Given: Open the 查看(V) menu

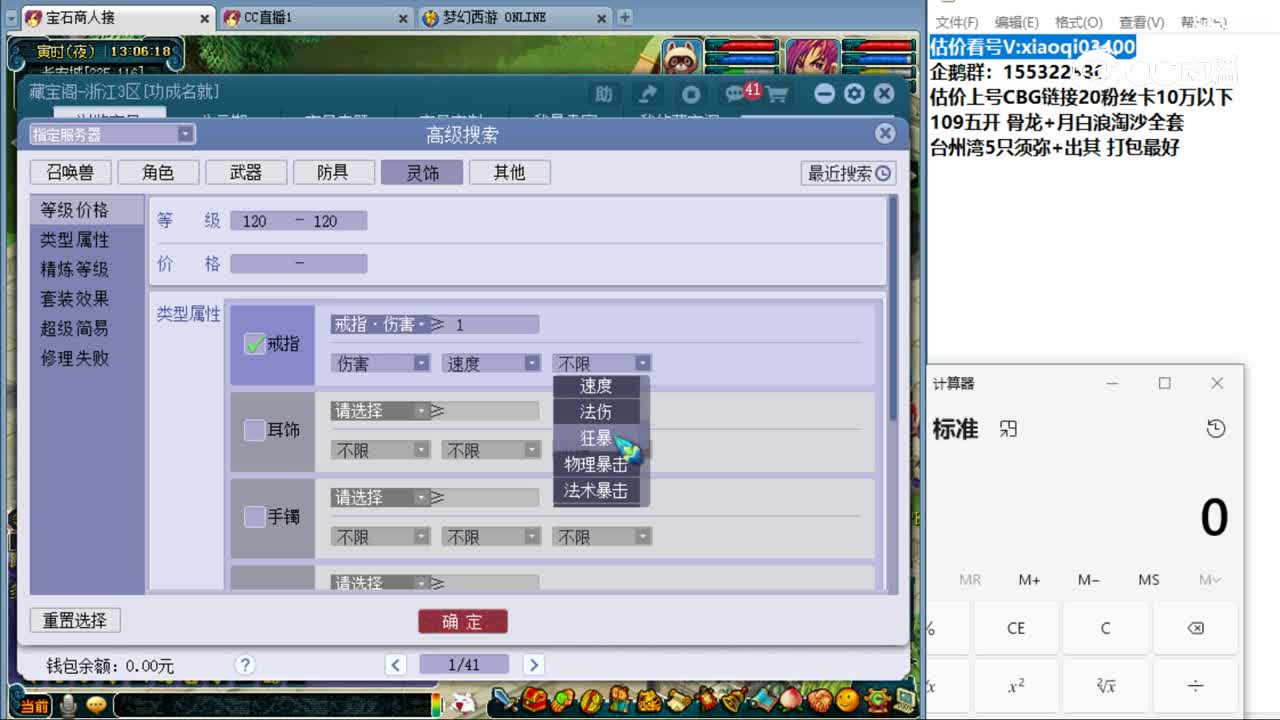Looking at the screenshot, I should 1141,22.
